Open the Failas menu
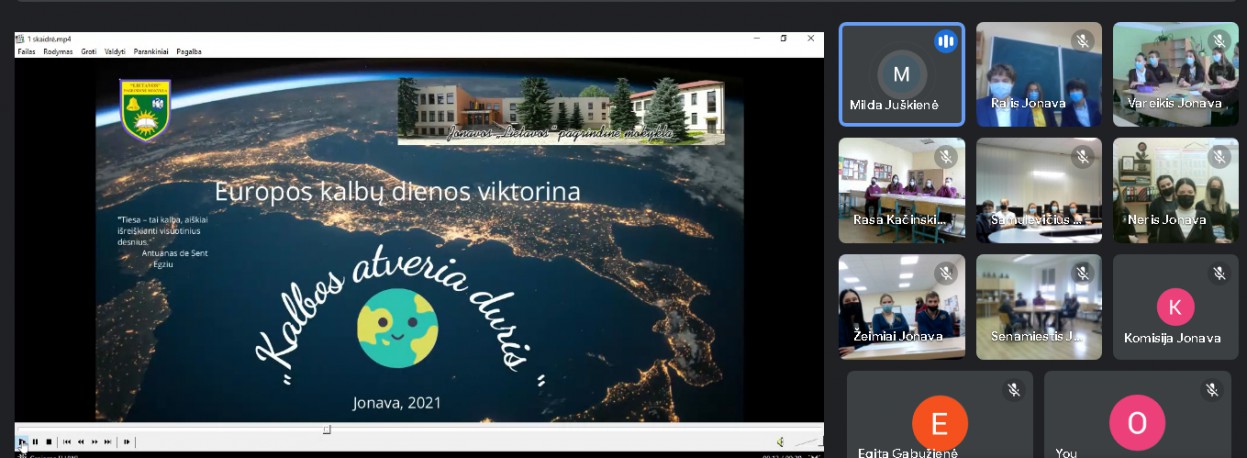 (x=25, y=51)
